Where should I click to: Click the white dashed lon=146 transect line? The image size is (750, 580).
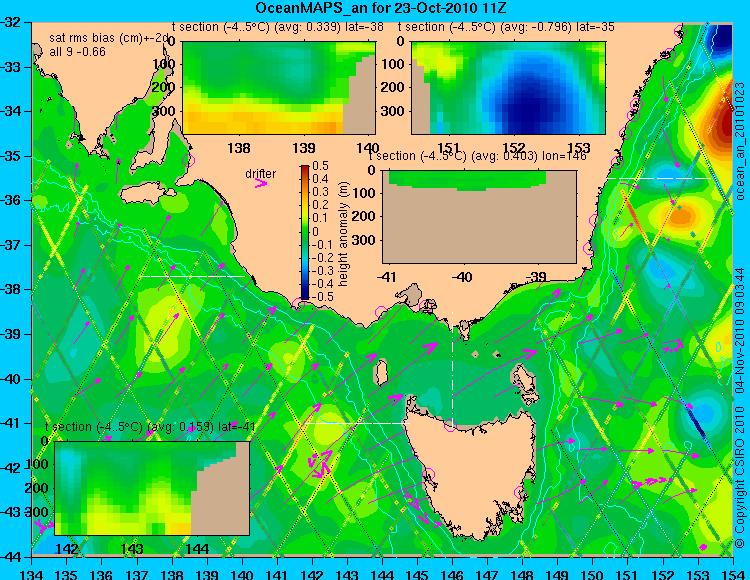pos(452,368)
